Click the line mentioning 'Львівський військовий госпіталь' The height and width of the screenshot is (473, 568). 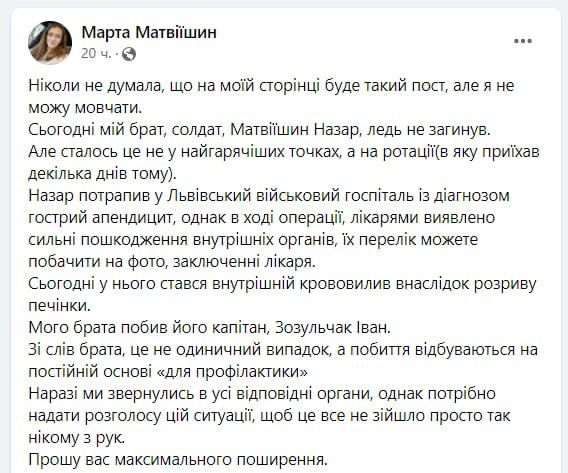(x=269, y=196)
